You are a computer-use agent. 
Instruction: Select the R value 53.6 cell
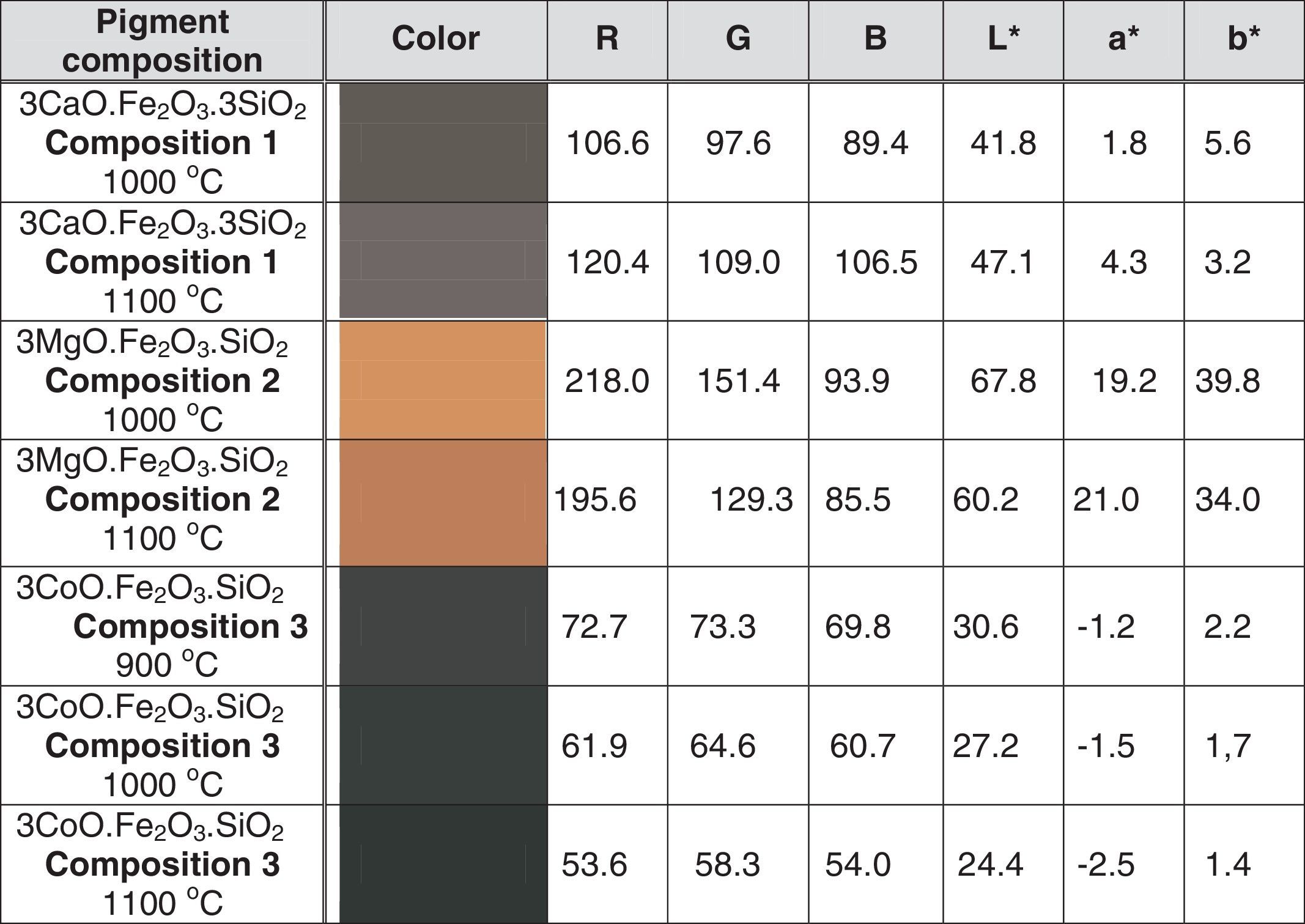[594, 865]
